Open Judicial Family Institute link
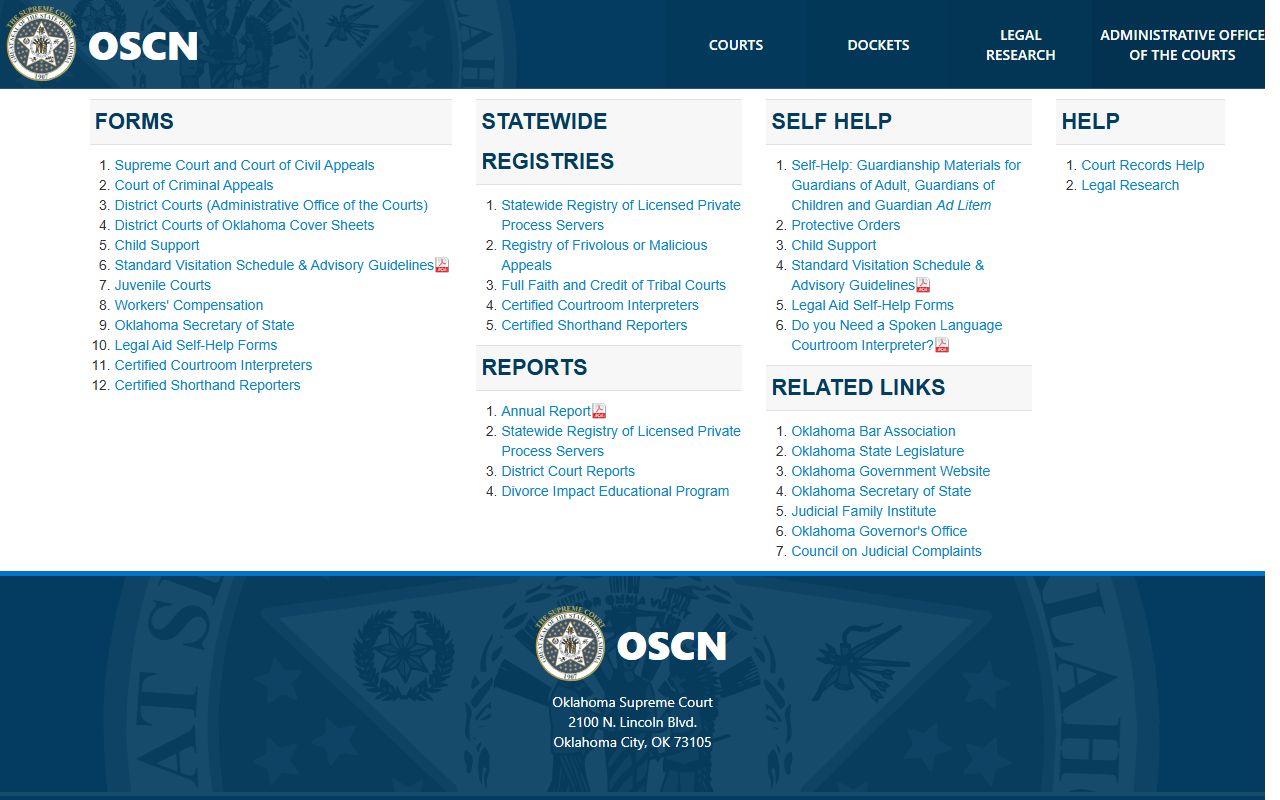This screenshot has height=800, width=1280. [x=863, y=511]
